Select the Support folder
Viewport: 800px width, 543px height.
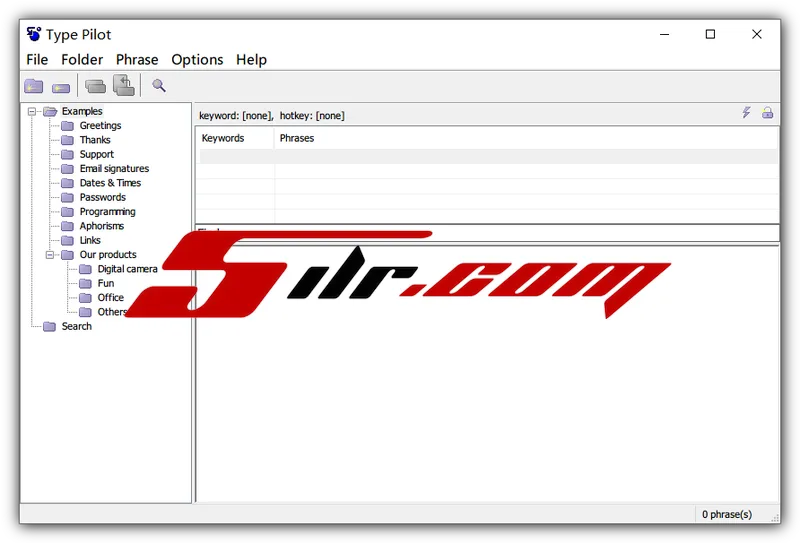tap(97, 154)
